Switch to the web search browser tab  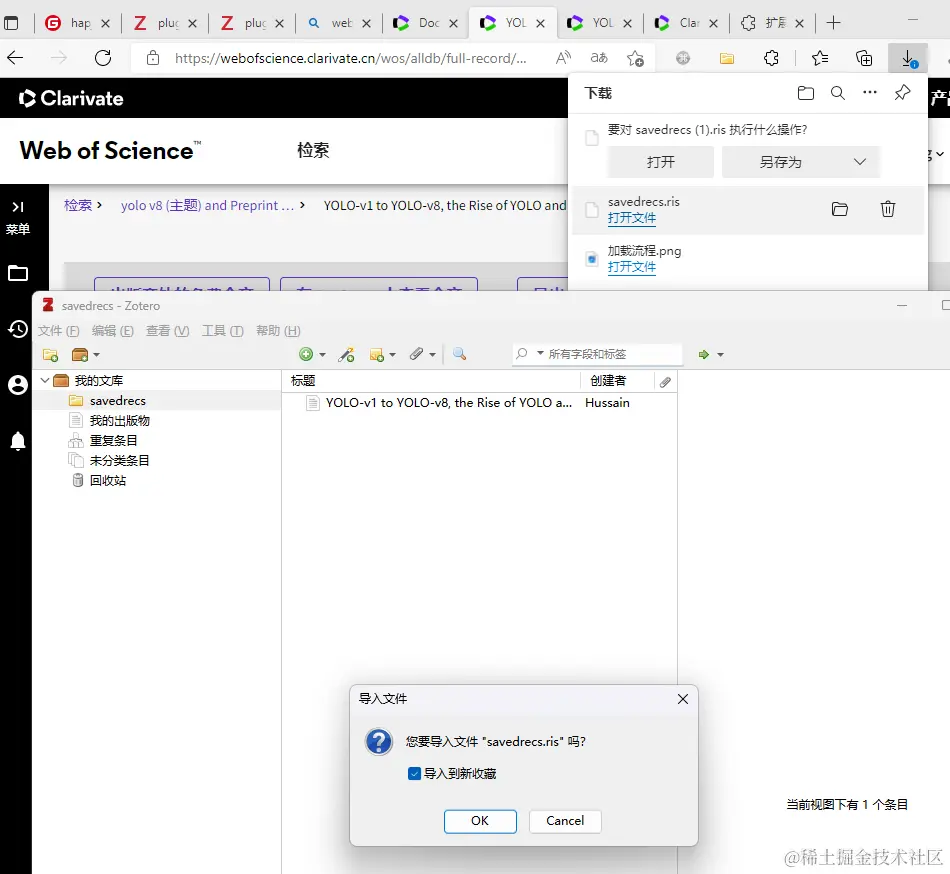pos(339,23)
